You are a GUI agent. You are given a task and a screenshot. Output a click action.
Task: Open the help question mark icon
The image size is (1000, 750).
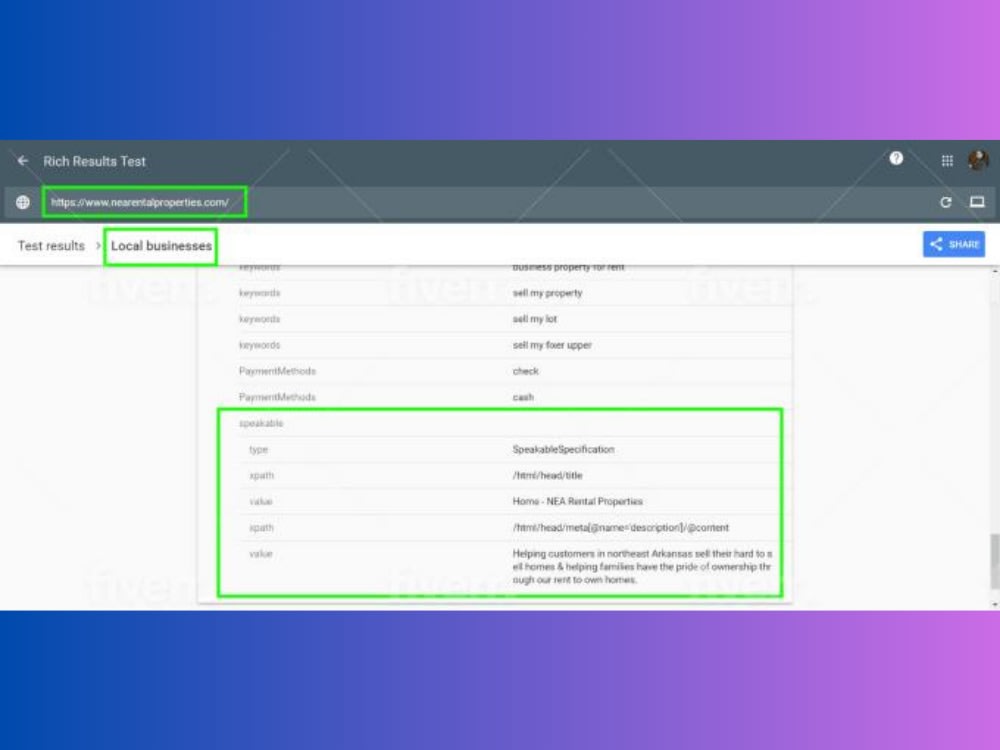pyautogui.click(x=896, y=158)
